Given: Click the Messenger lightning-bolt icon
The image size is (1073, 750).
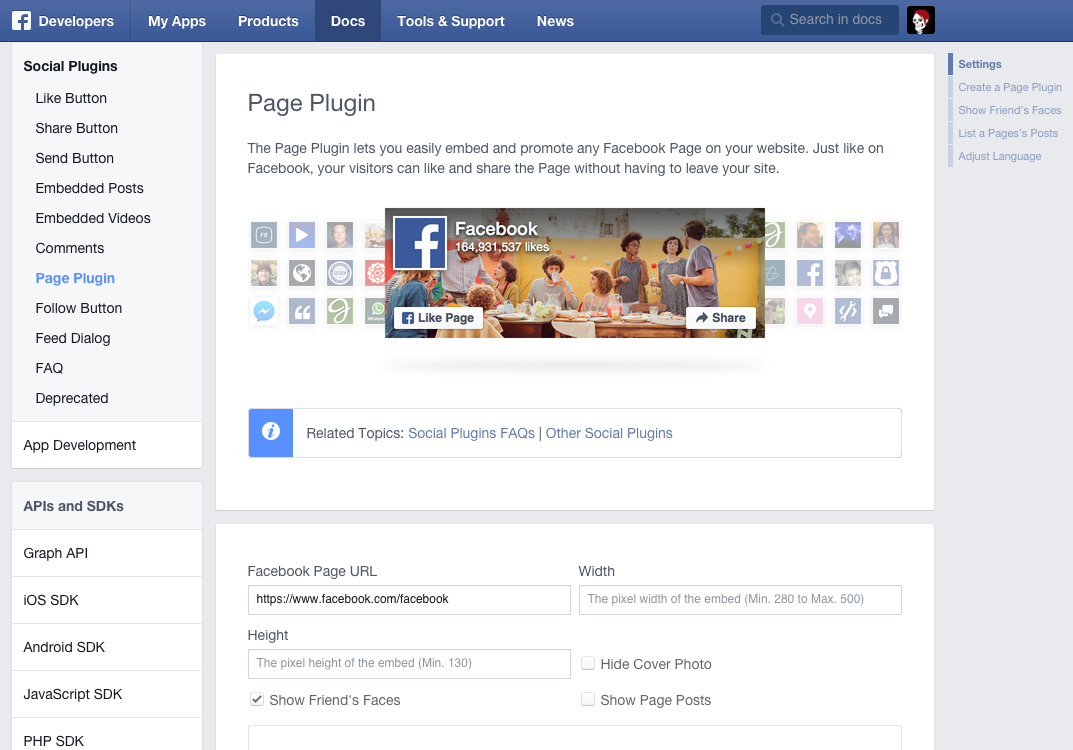Looking at the screenshot, I should tap(264, 311).
